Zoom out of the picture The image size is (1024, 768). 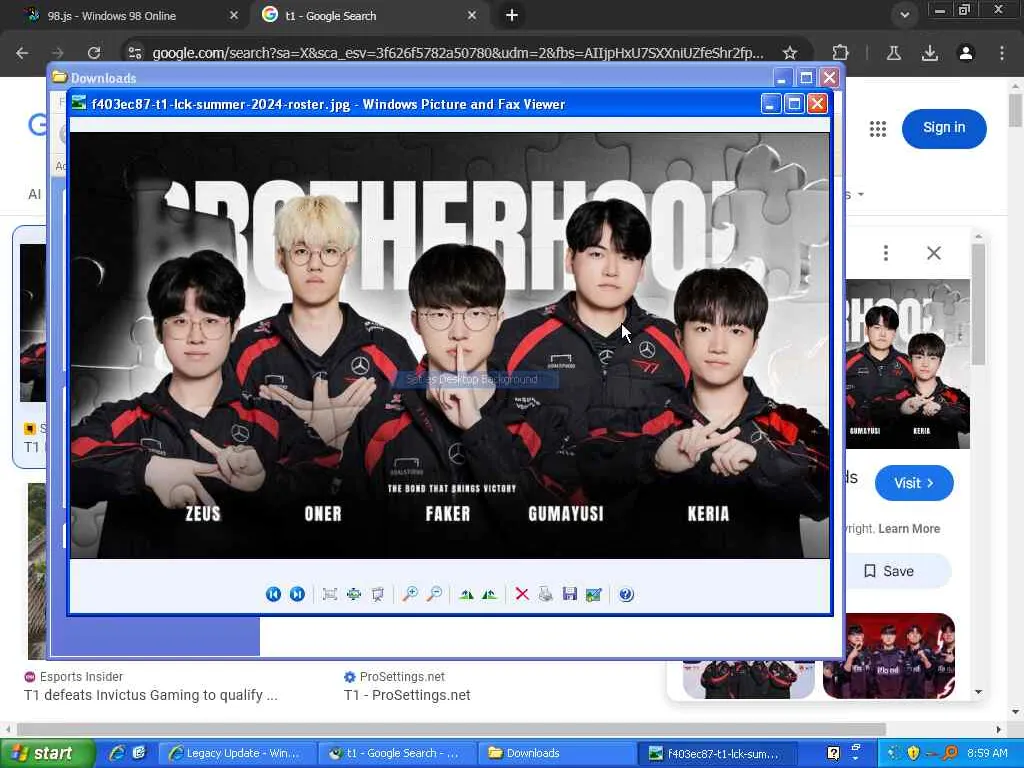434,594
